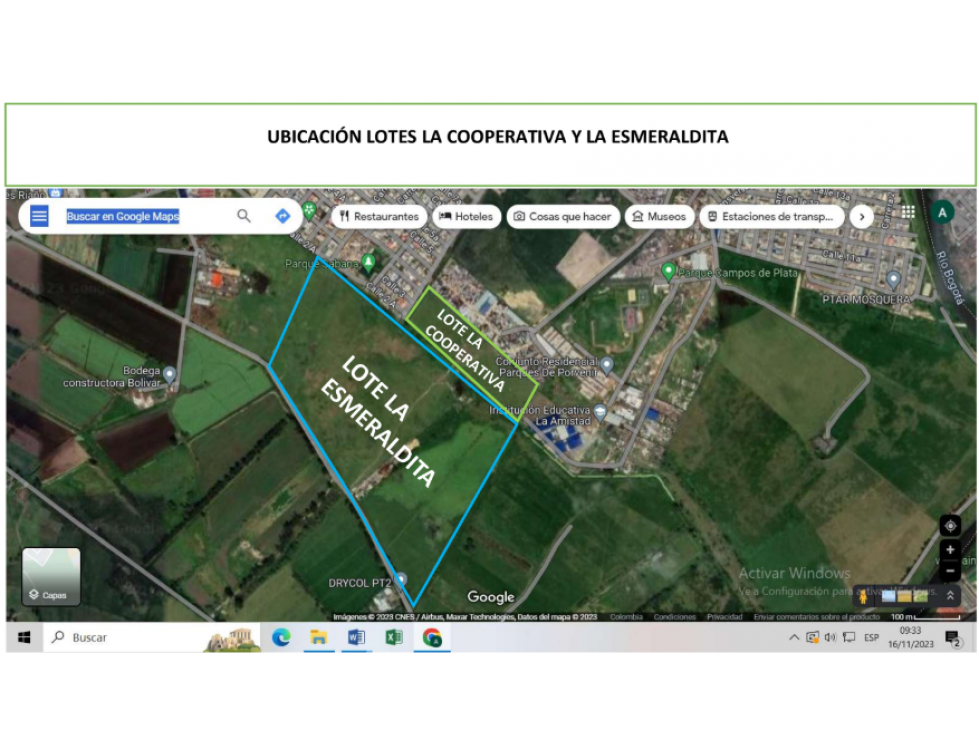Switch to Chrome on the taskbar

[432, 637]
